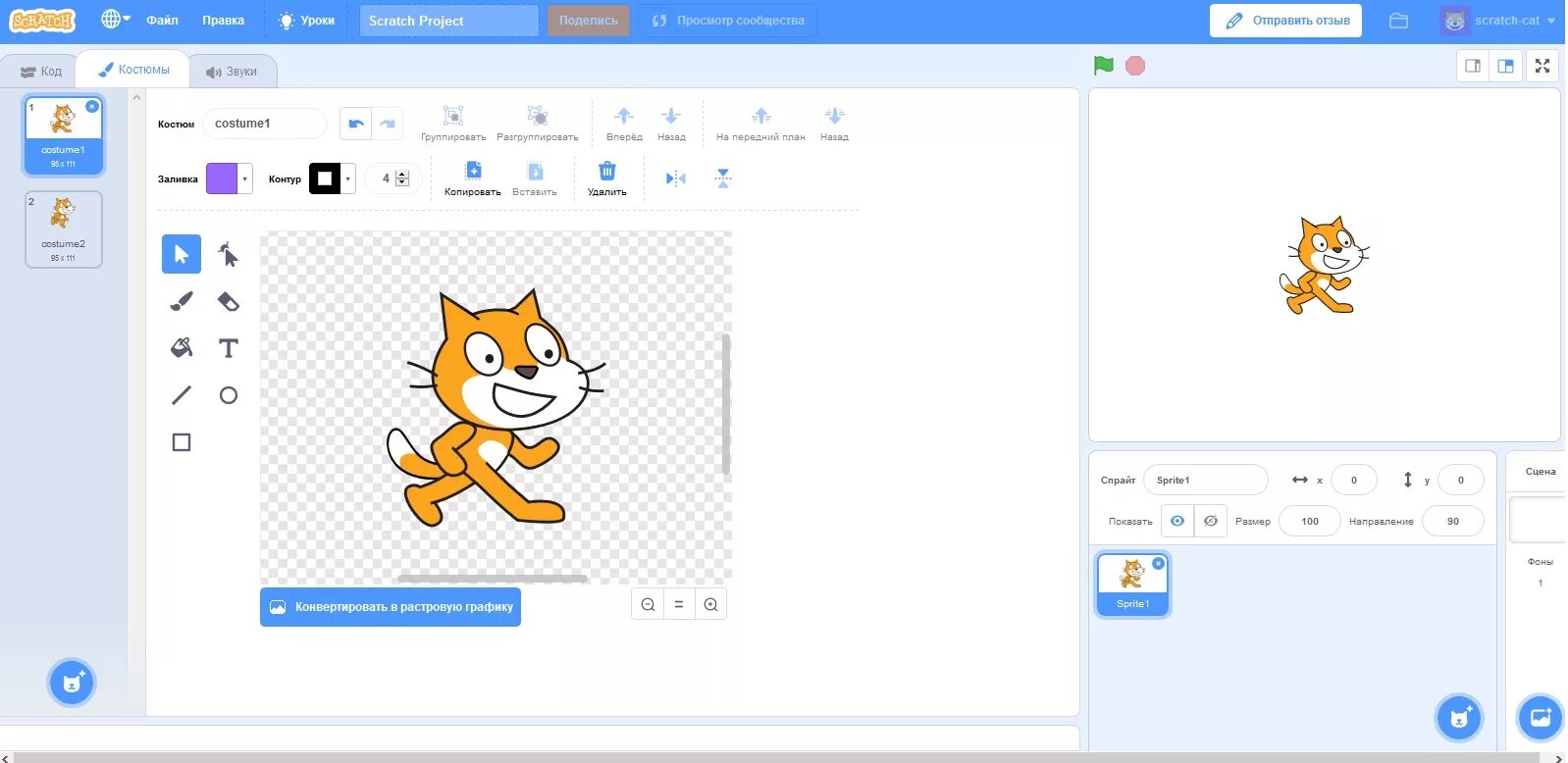Switch to small stage layout
Screen dimensions: 1568x763
[x=1473, y=66]
